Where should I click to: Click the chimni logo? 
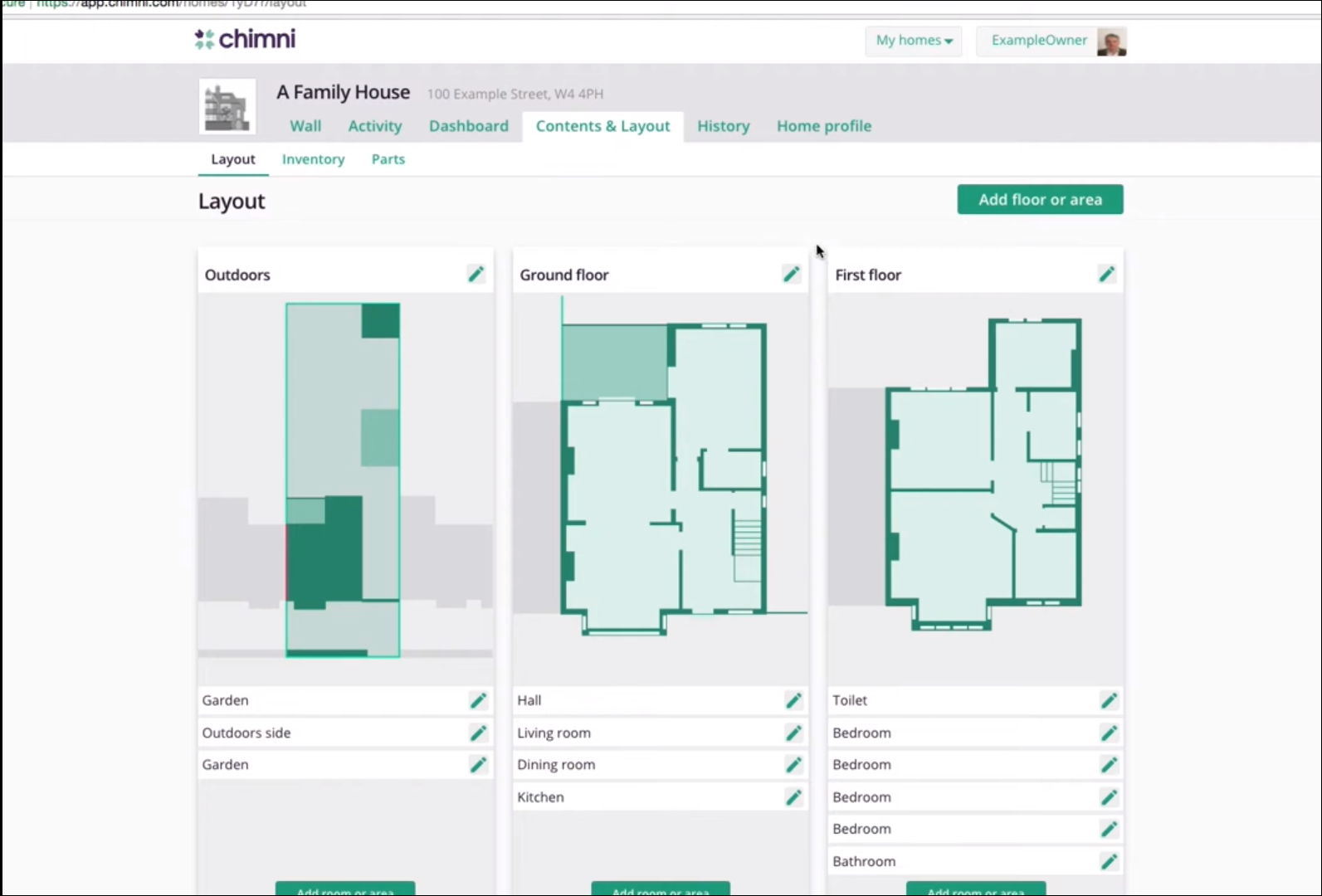coord(245,39)
